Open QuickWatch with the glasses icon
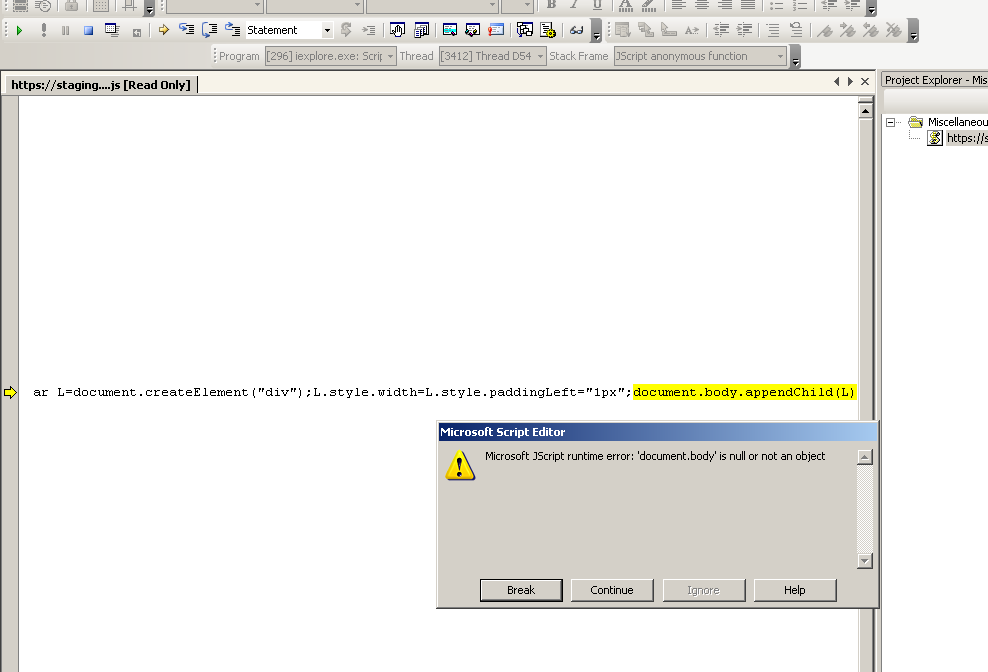Screen dimensions: 988x672 coord(577,30)
